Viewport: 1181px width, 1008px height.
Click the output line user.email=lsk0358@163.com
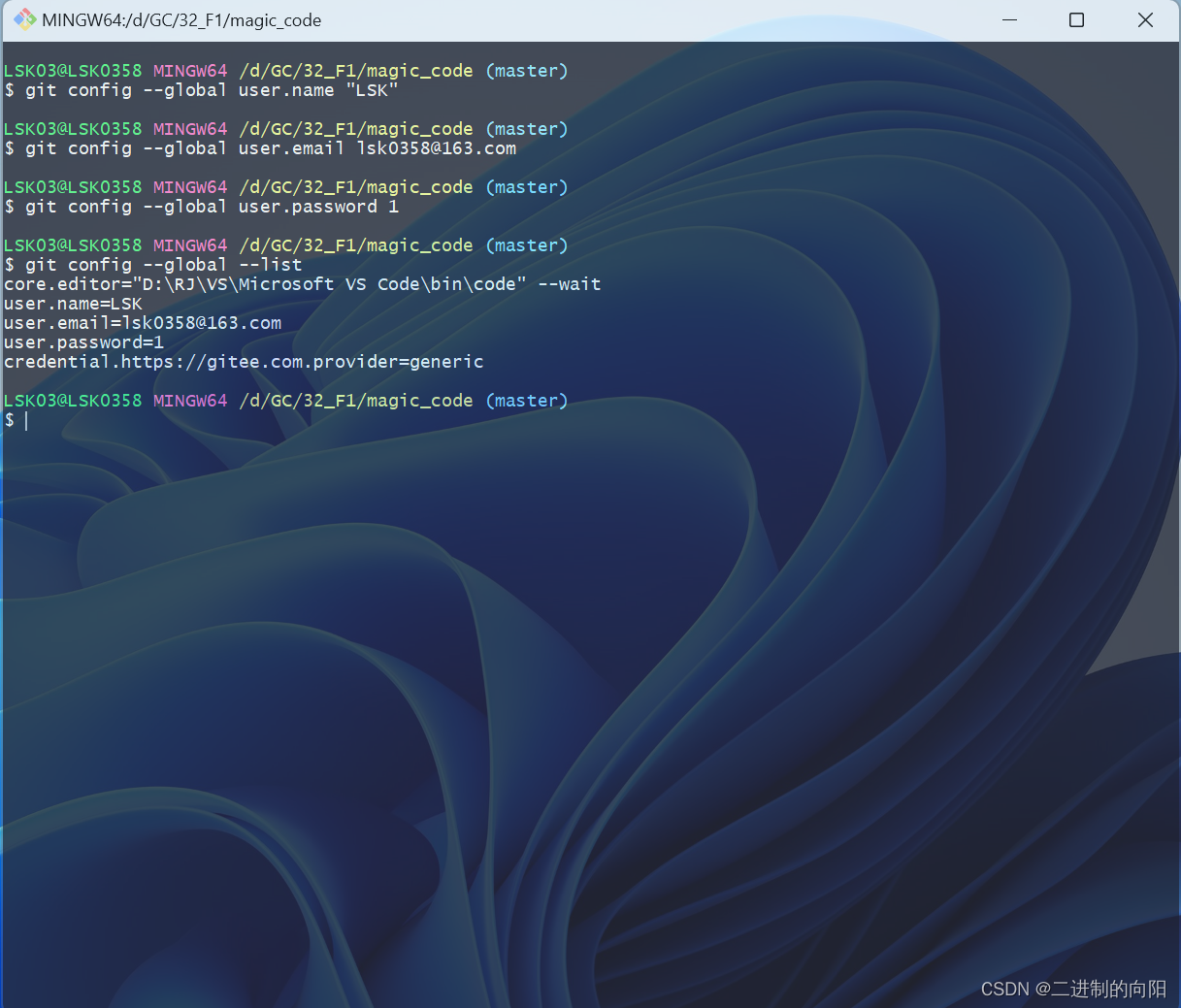coord(143,323)
